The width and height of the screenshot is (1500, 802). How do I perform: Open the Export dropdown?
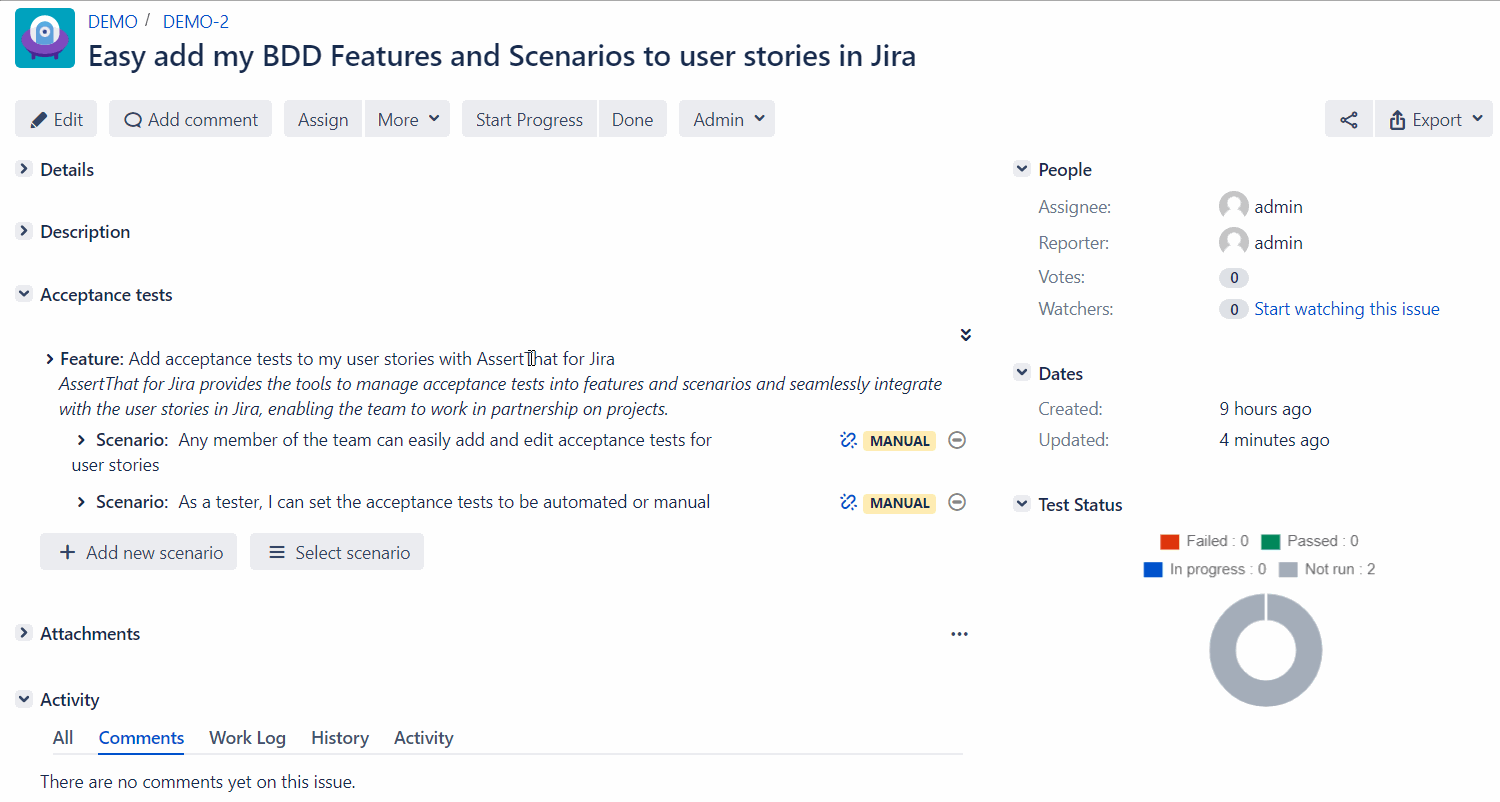point(1434,120)
